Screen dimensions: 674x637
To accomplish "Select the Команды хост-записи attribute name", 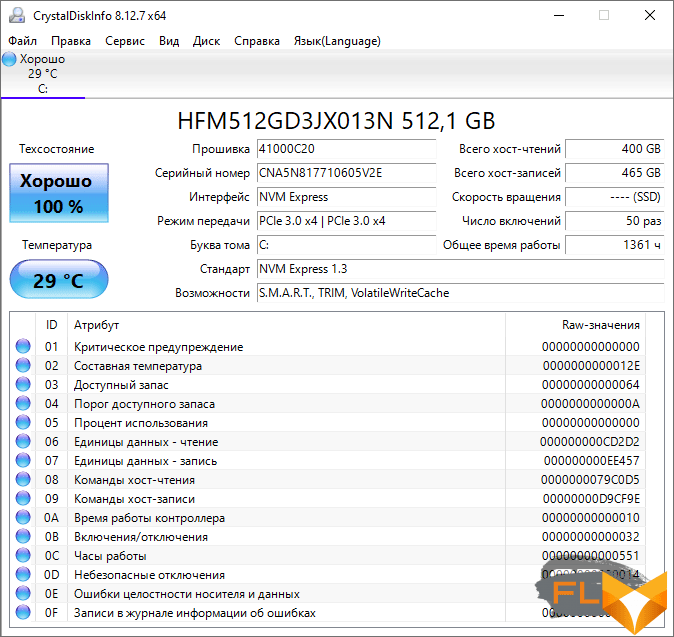I will click(135, 499).
